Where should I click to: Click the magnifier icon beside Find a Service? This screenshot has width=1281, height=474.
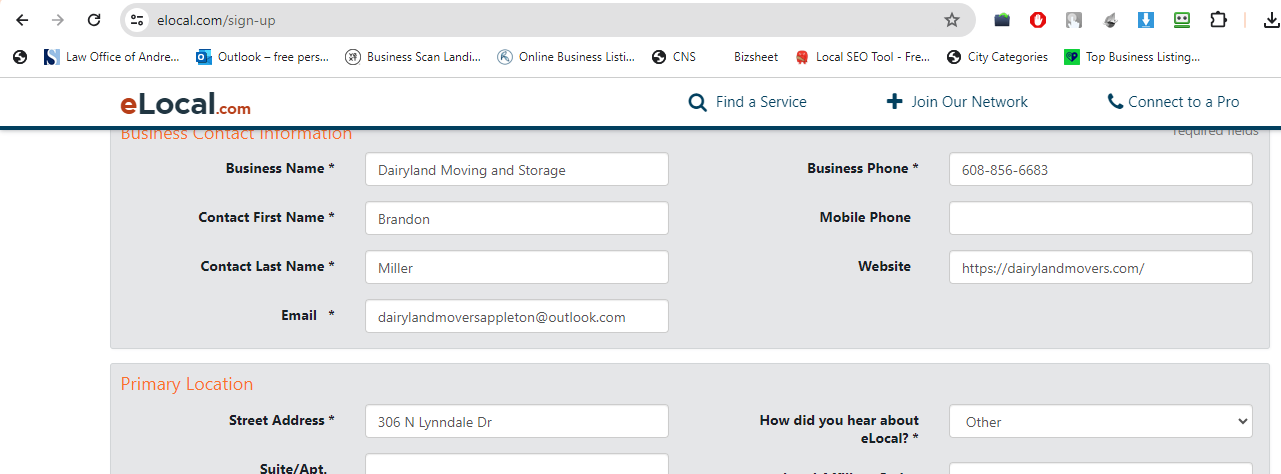click(x=698, y=102)
